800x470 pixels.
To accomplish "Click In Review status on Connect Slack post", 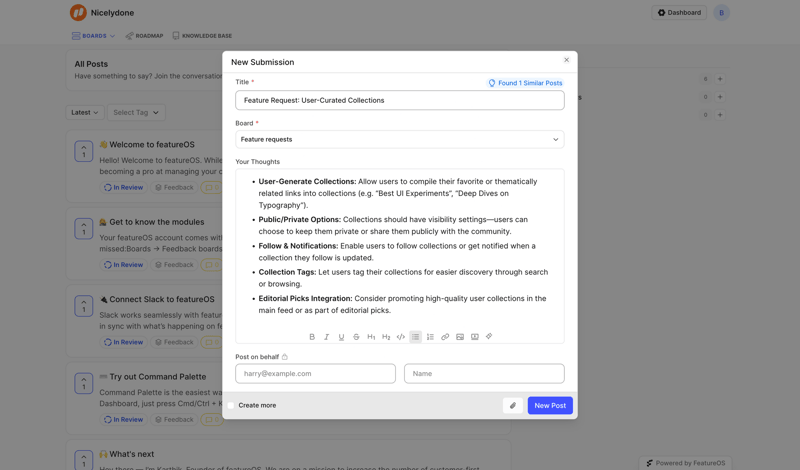I will click(123, 342).
